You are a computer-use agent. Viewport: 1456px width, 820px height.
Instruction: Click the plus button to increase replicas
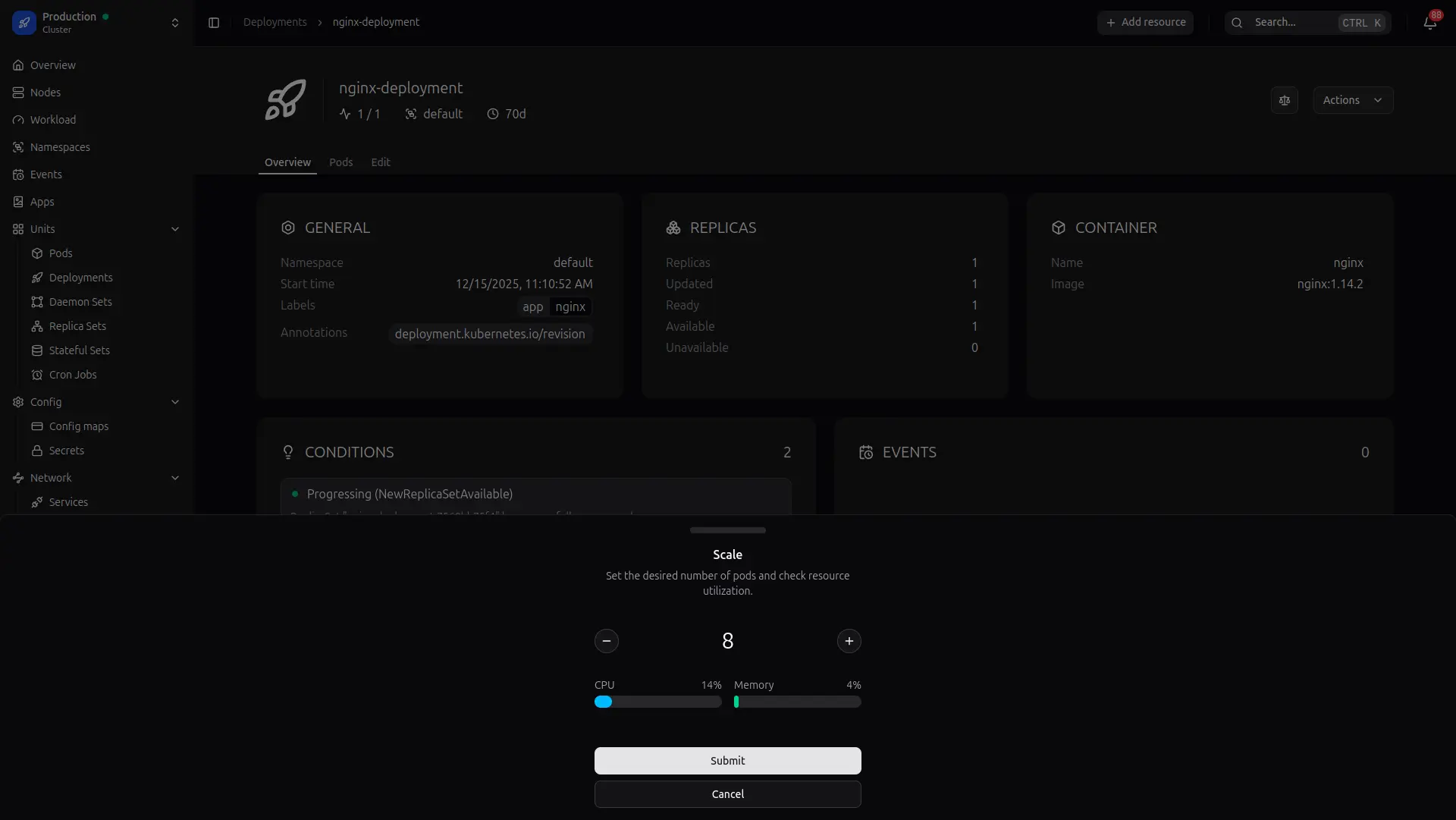click(x=849, y=641)
